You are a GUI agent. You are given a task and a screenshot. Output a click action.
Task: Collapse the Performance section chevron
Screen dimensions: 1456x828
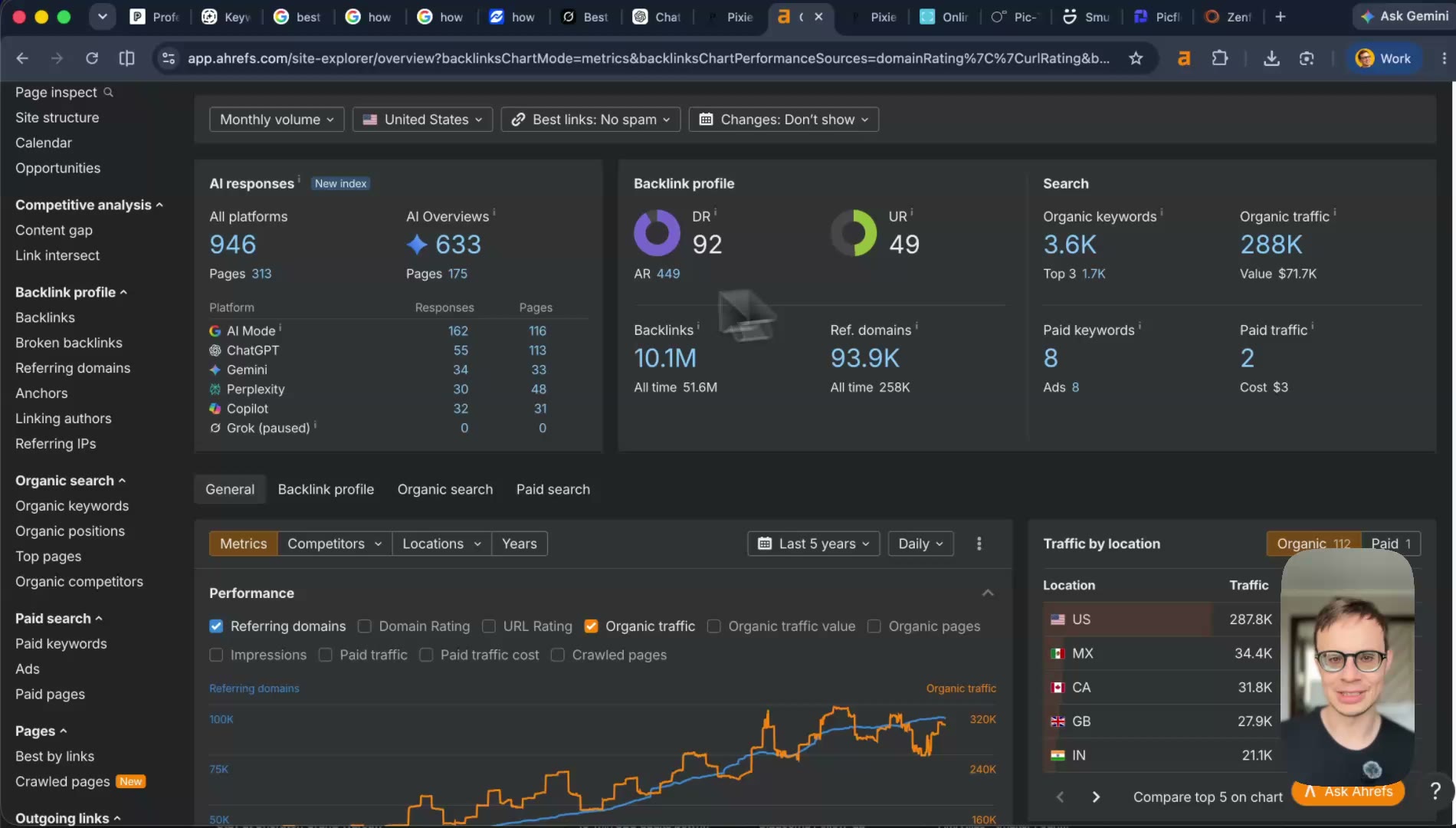(x=988, y=593)
